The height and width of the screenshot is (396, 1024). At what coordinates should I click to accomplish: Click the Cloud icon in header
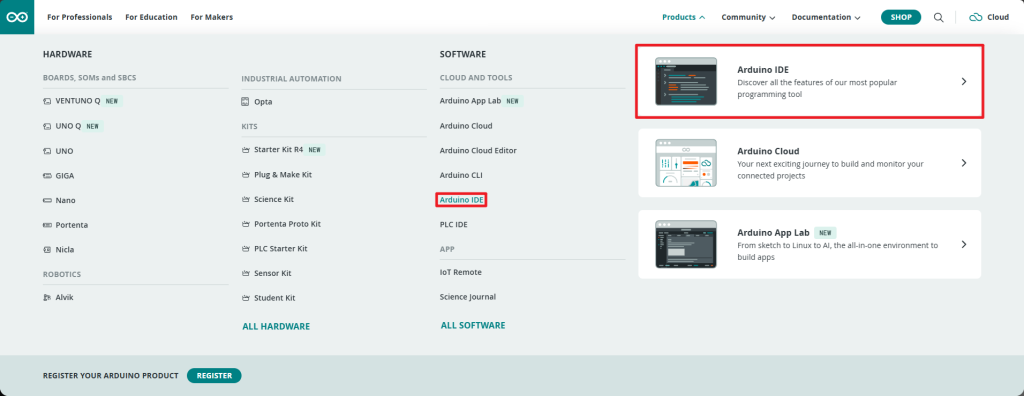tap(976, 18)
